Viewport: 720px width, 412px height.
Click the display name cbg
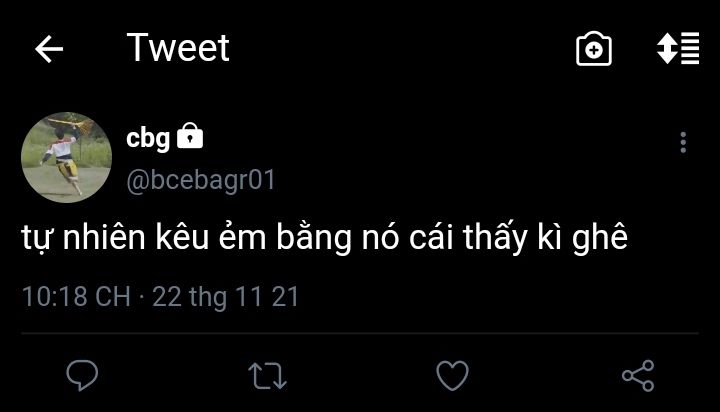148,138
